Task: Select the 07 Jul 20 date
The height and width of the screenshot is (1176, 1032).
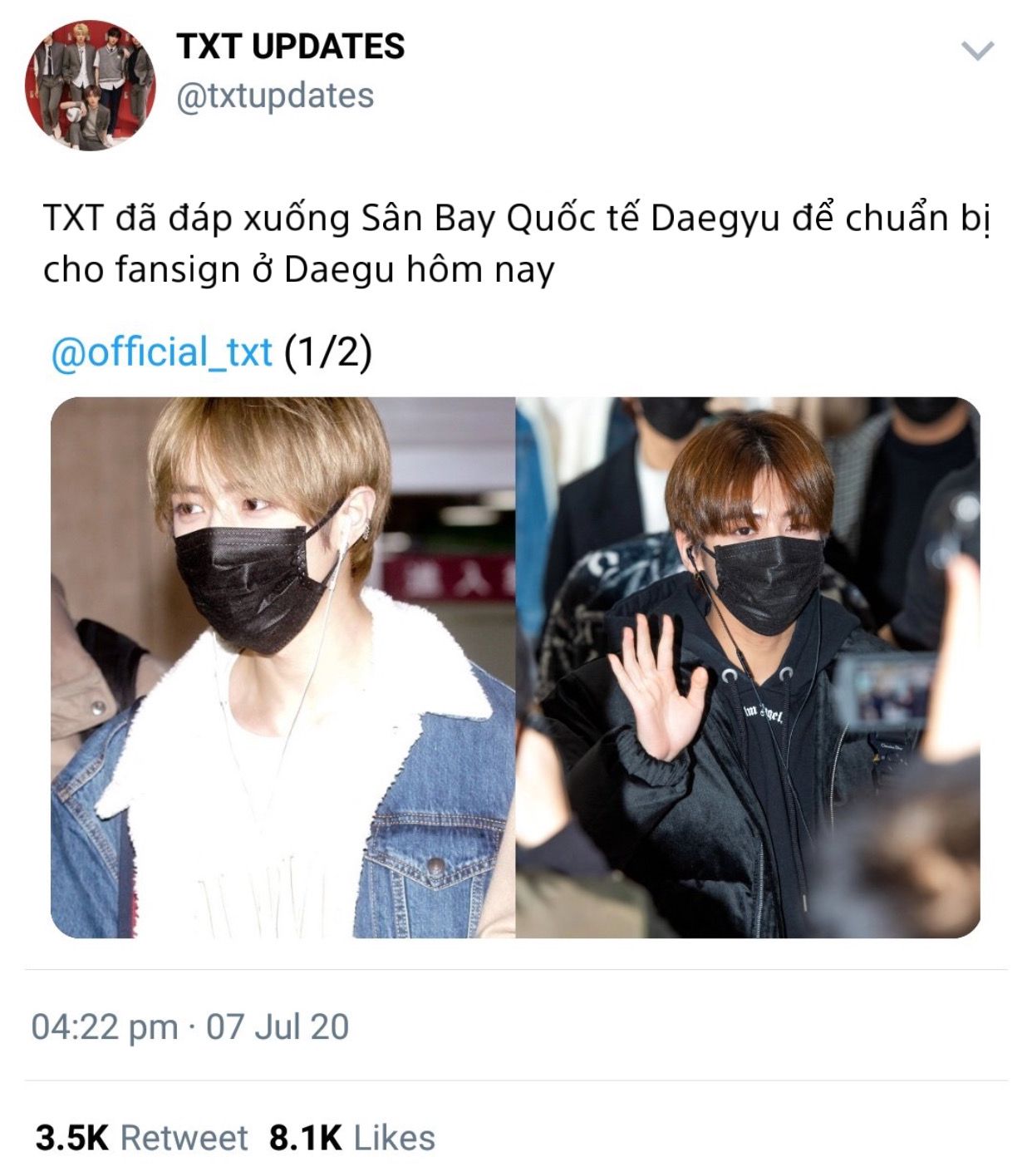Action: (278, 1026)
